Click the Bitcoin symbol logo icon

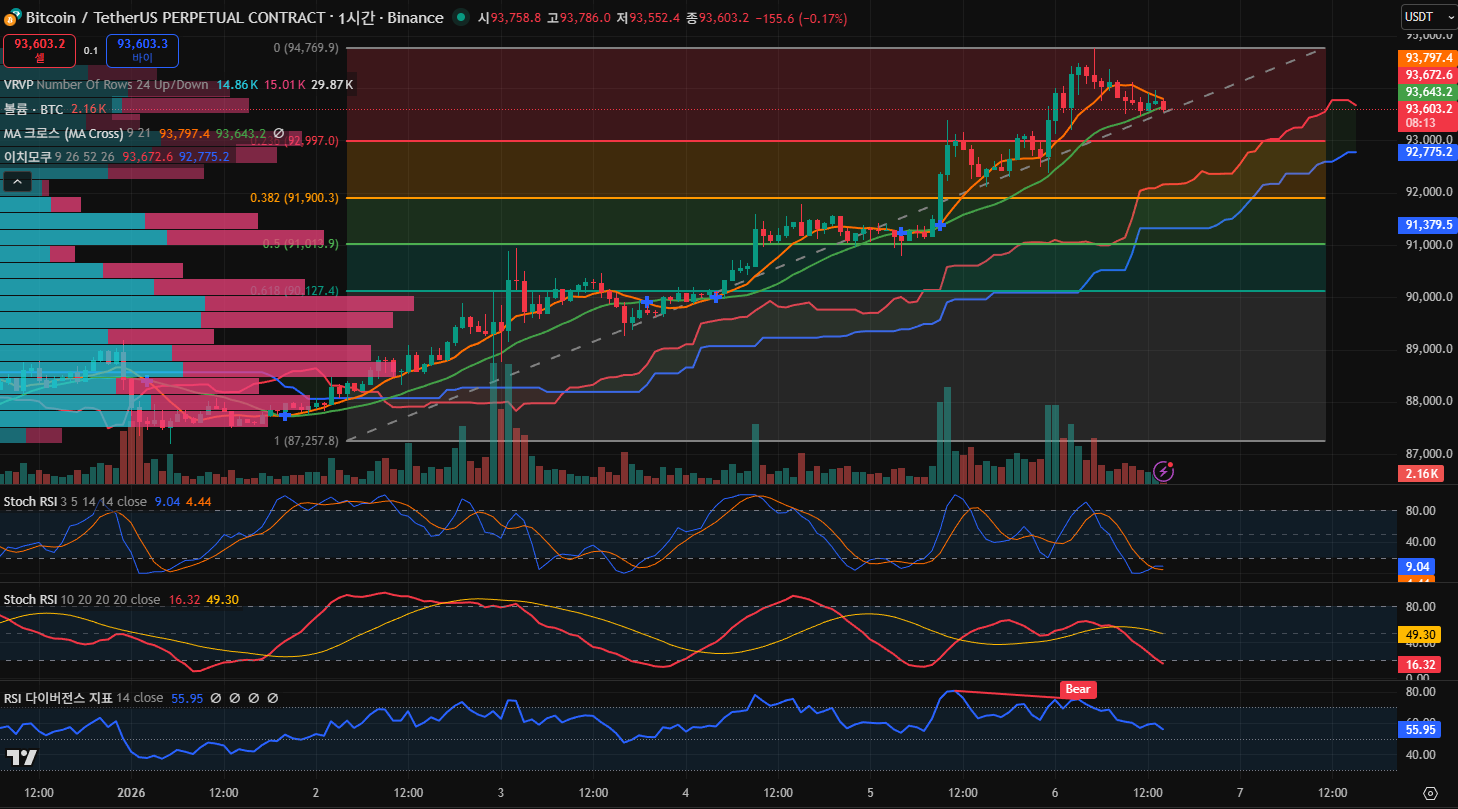12,17
